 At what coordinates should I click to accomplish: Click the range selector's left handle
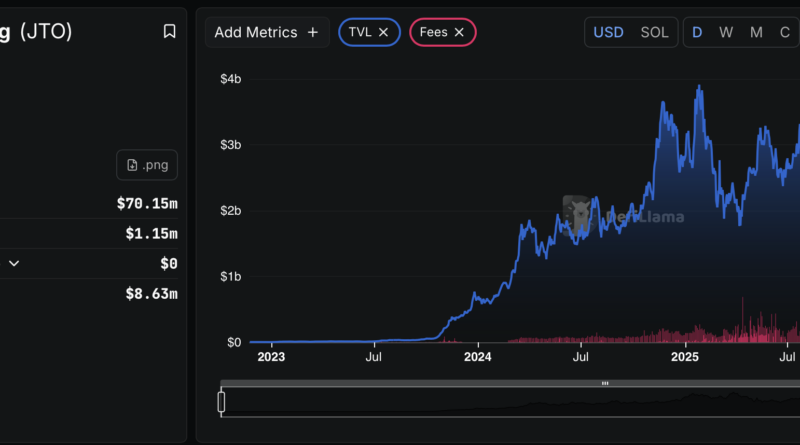pyautogui.click(x=222, y=402)
